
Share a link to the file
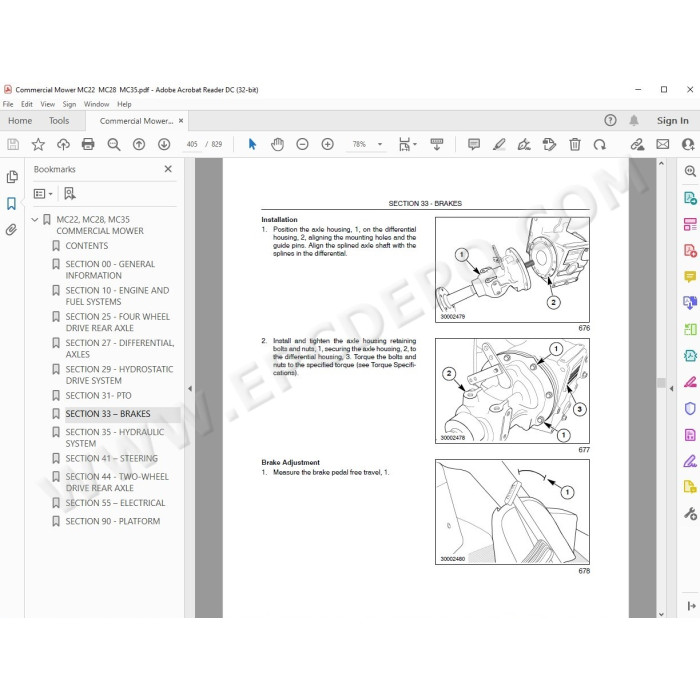pyautogui.click(x=638, y=144)
